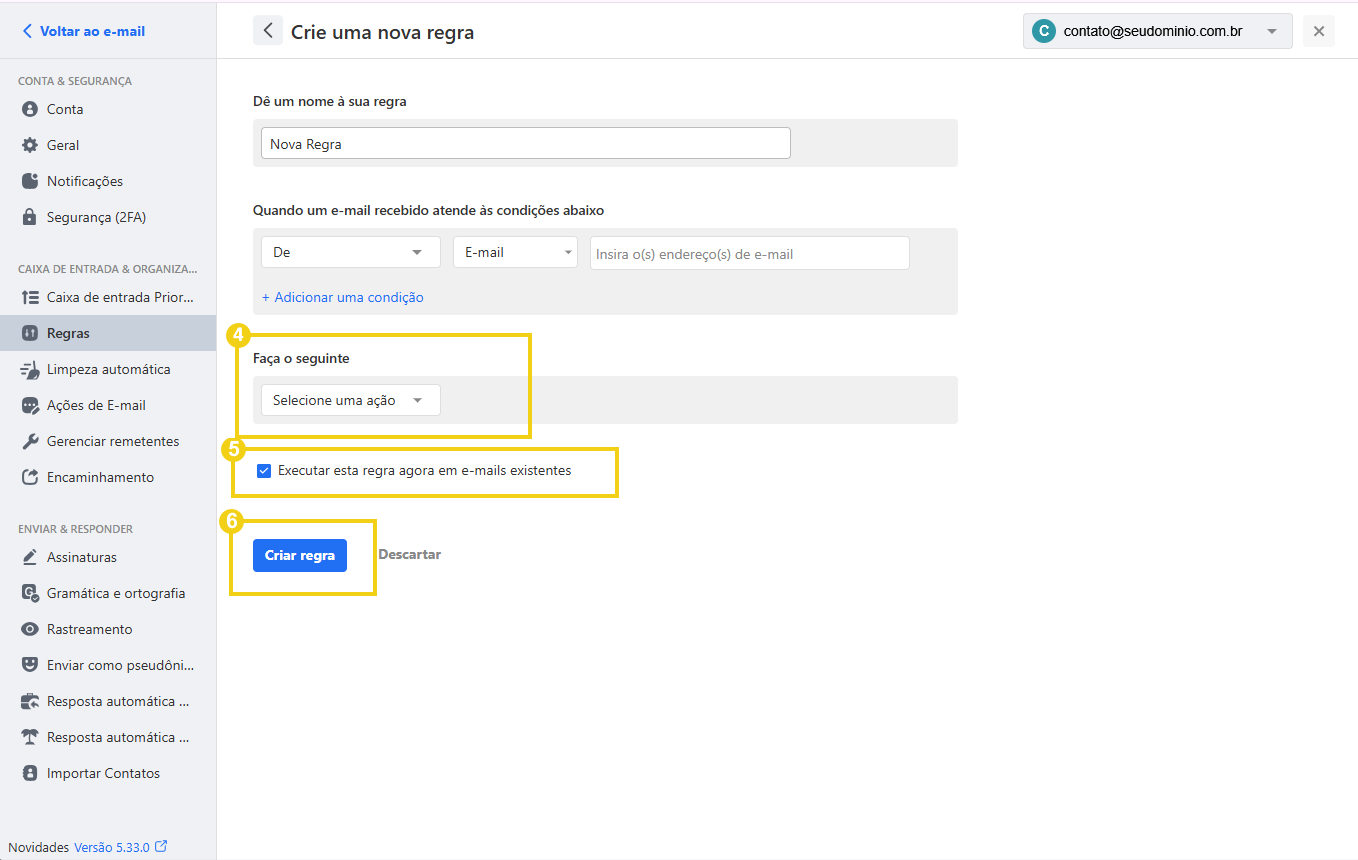The image size is (1358, 860).
Task: Select the Gerenciar remetentes wrench icon
Action: [29, 440]
